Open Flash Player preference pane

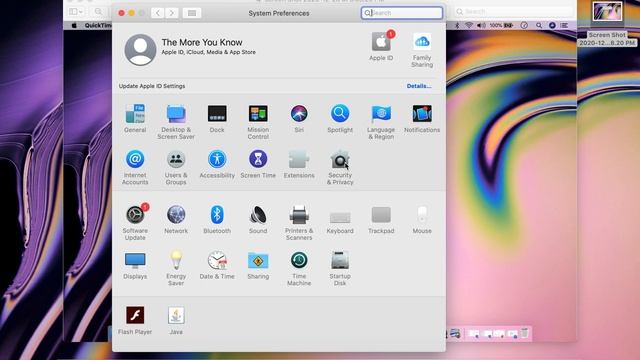coord(135,315)
